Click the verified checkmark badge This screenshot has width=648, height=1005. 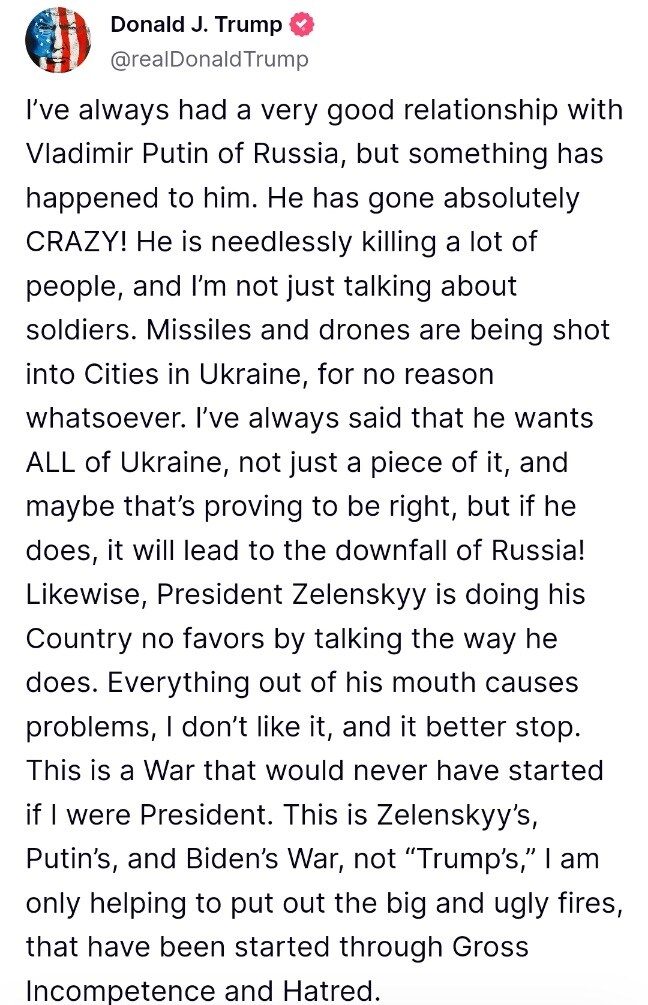[x=302, y=24]
